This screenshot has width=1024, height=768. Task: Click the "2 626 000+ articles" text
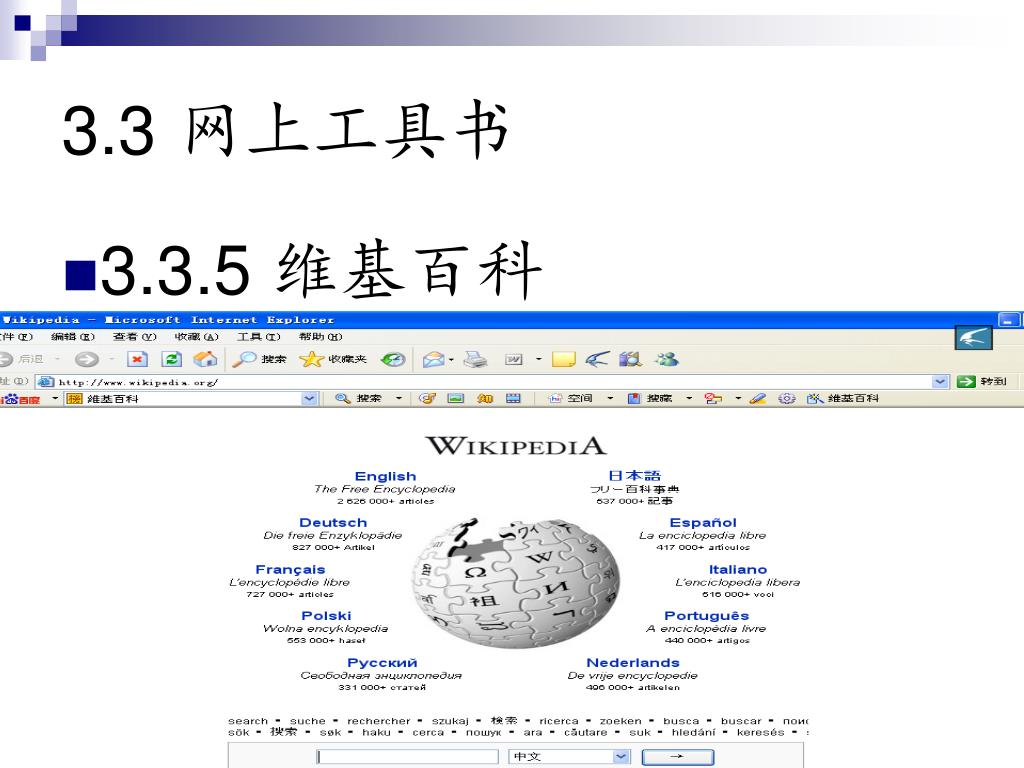pos(385,502)
